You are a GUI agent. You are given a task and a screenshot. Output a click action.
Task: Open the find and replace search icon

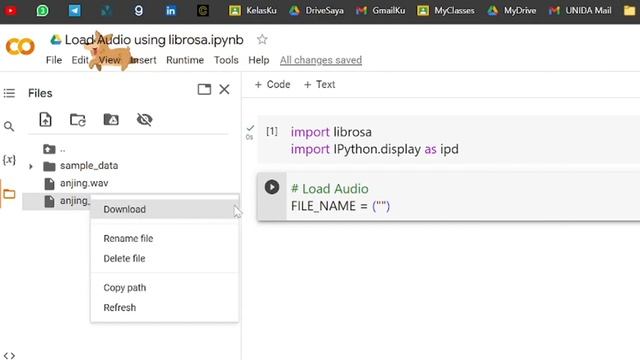(9, 127)
